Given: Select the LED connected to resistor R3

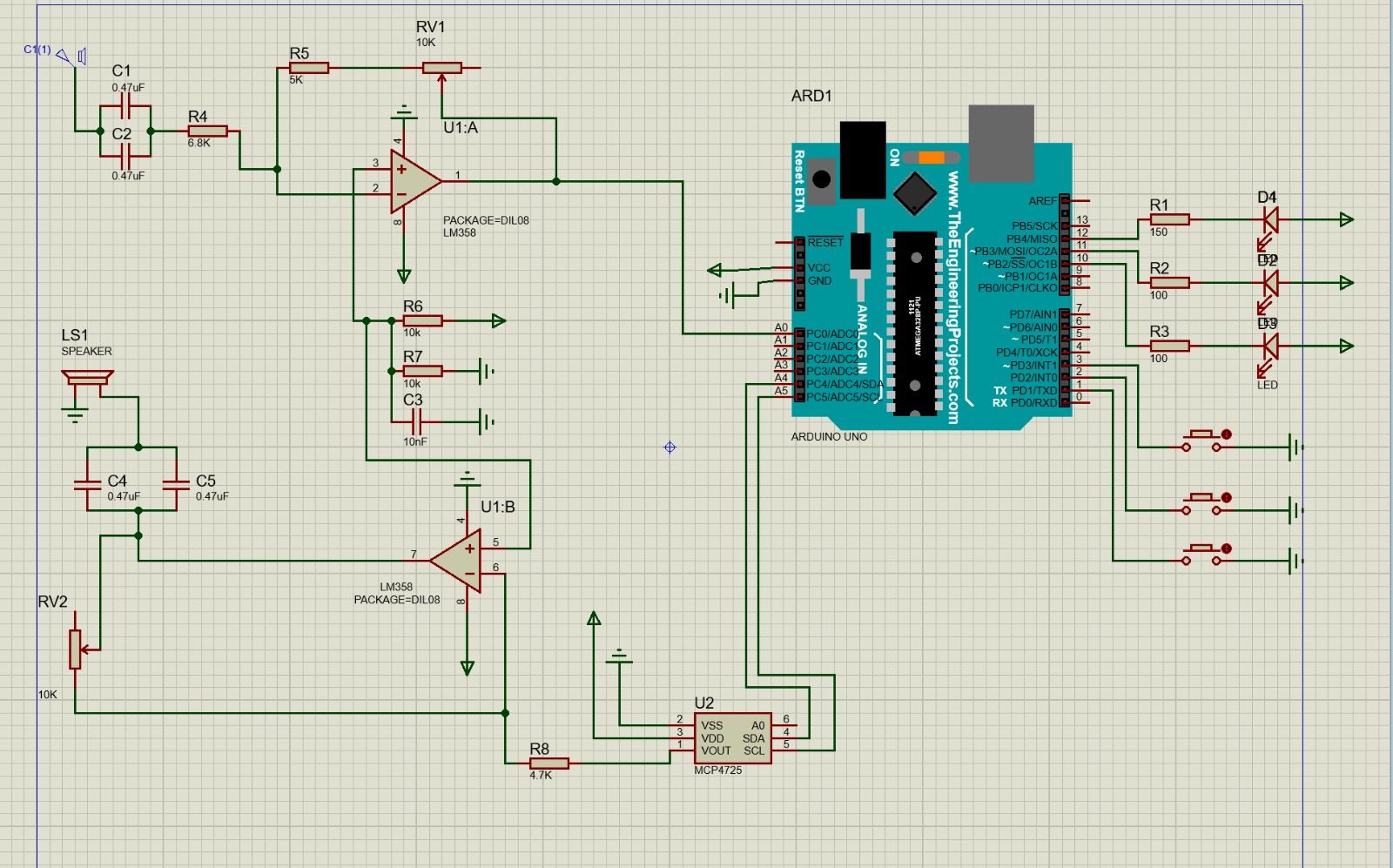Looking at the screenshot, I should [1269, 347].
